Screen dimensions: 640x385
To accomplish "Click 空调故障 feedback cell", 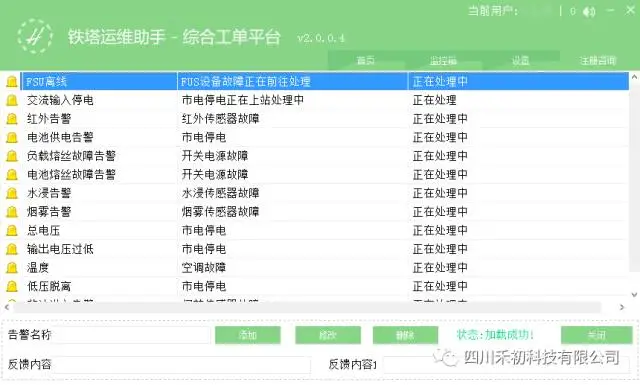I will click(204, 268).
